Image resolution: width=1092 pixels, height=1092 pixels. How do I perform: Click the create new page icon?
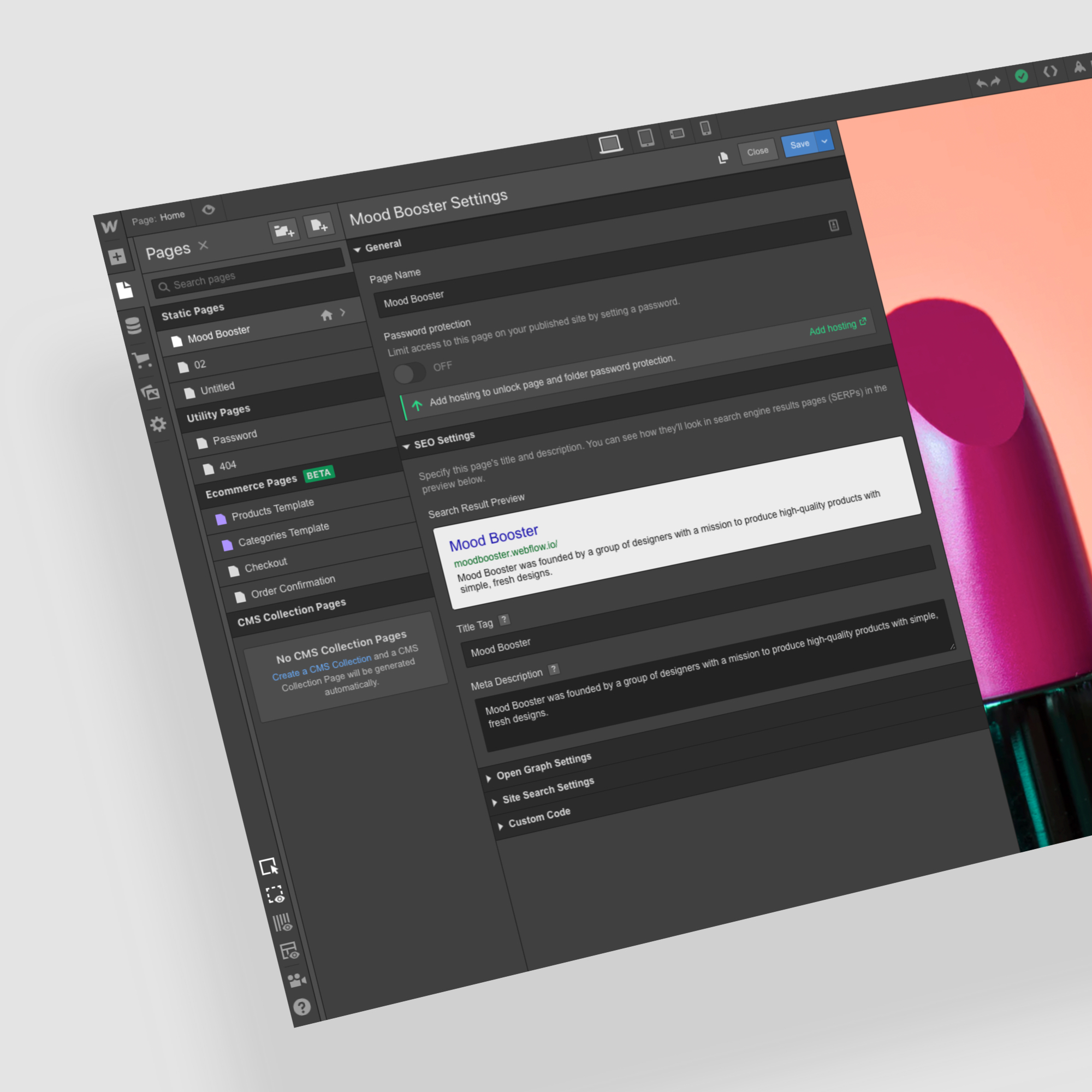(319, 225)
